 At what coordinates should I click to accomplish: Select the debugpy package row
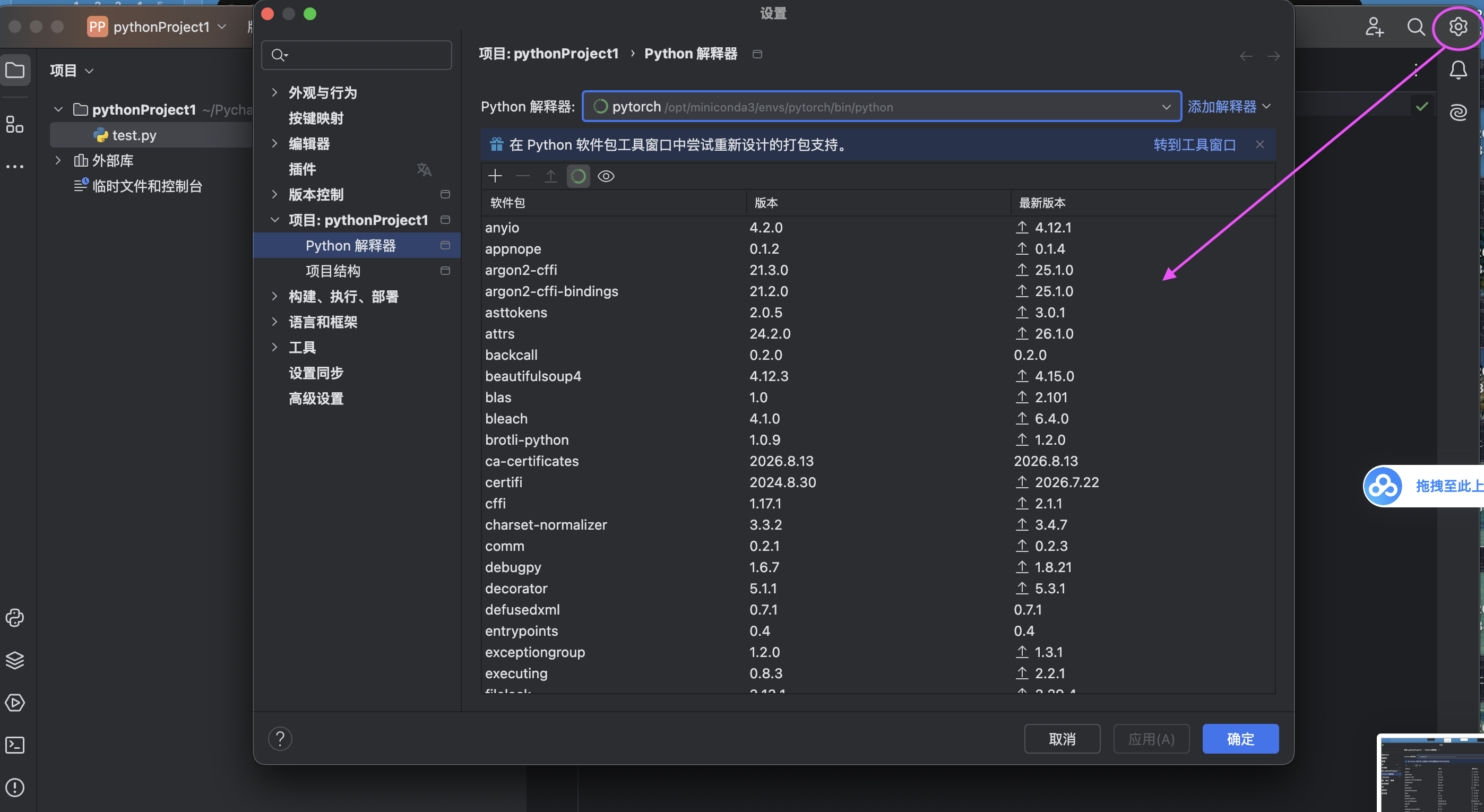[x=877, y=567]
